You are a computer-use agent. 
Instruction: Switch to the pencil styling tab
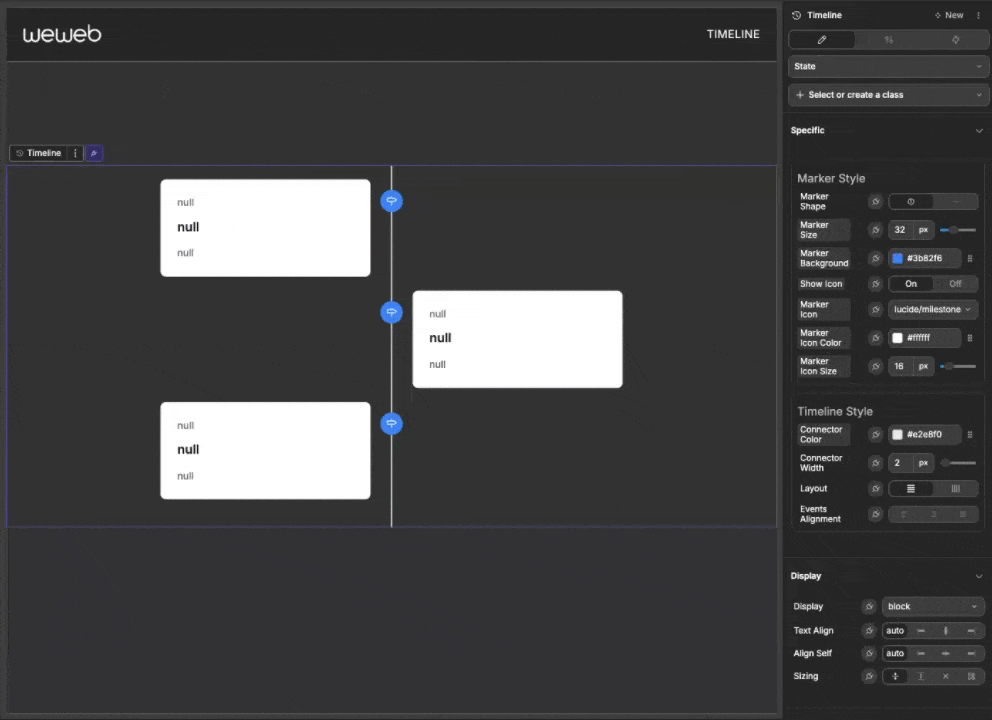[x=821, y=39]
